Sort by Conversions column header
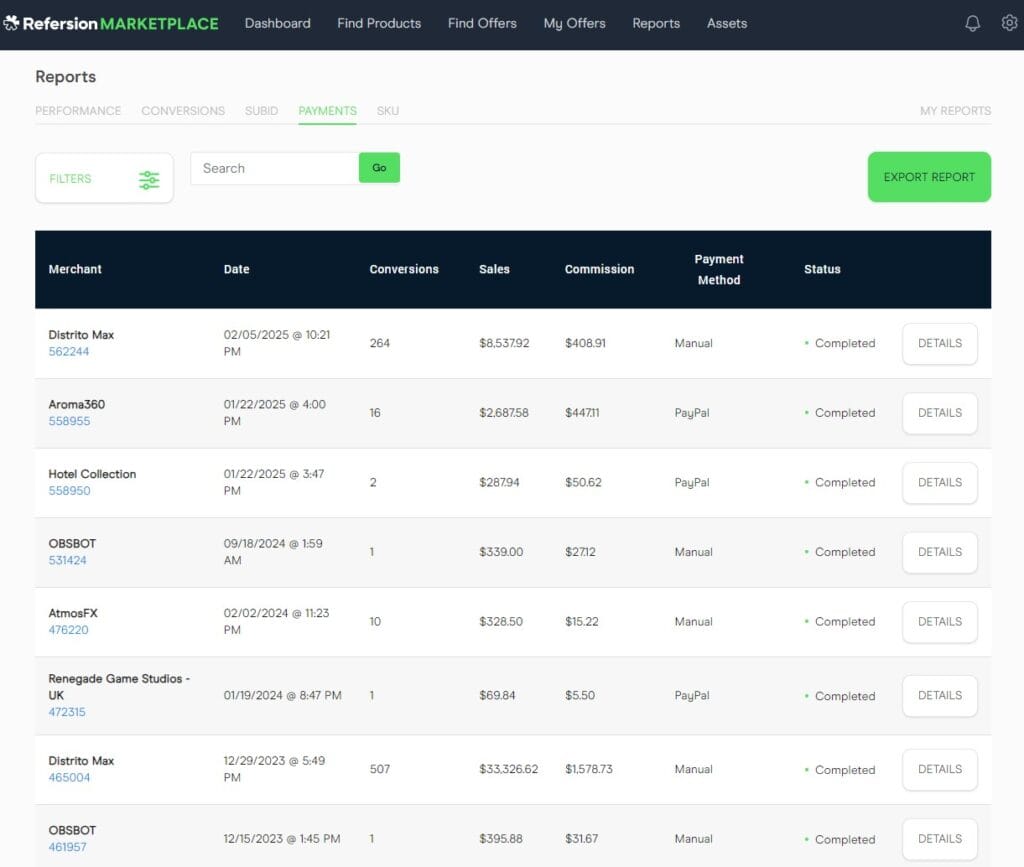1024x867 pixels. [404, 269]
